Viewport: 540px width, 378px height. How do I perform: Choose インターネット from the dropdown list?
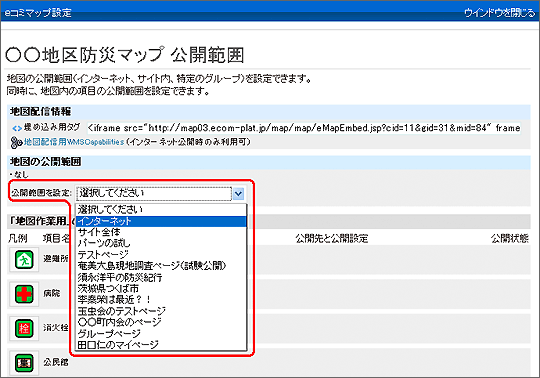click(161, 221)
